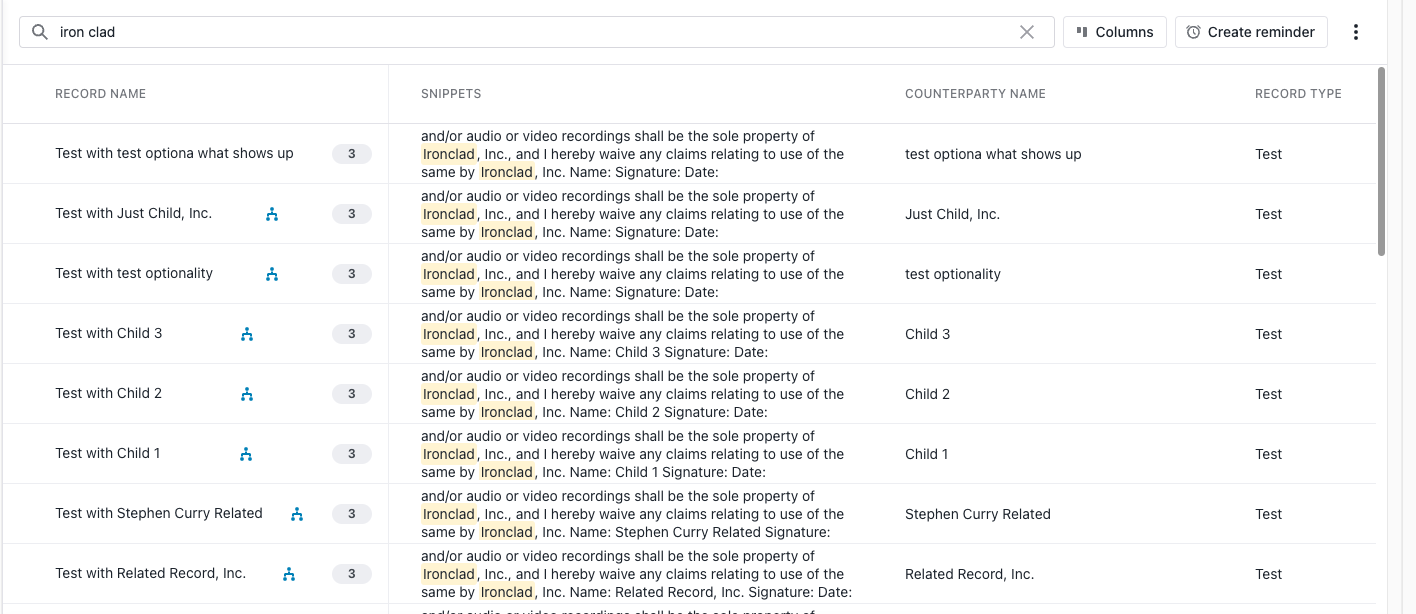Select counterparty cell "Stephen Curry Related"

[x=978, y=514]
